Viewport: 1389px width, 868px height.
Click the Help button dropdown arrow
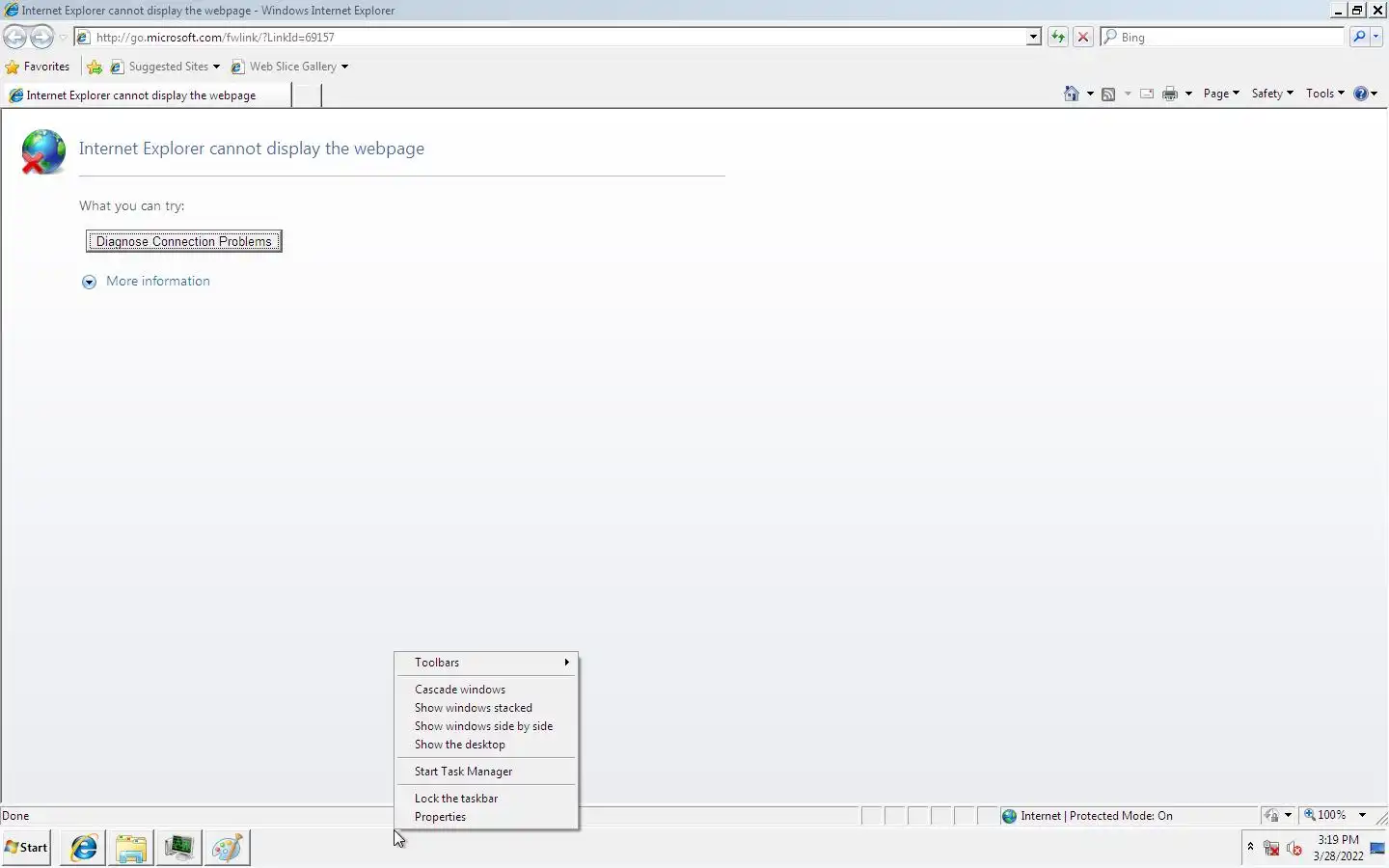coord(1374,94)
